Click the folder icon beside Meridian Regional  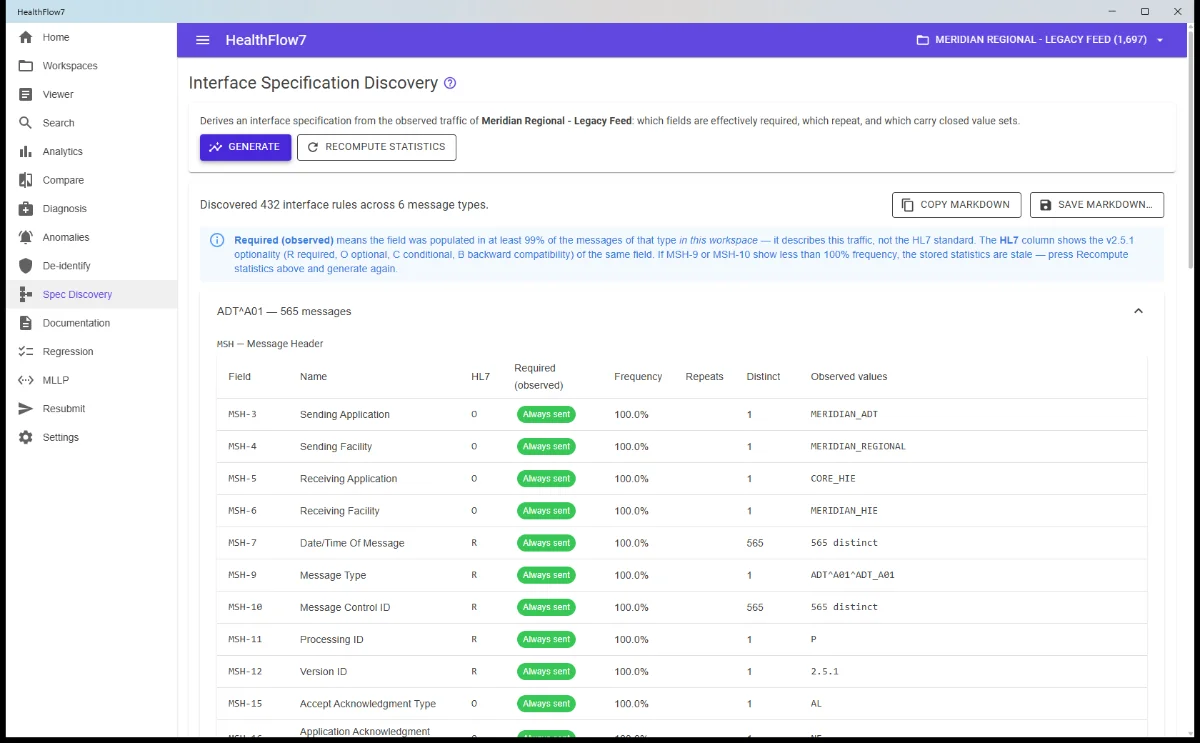click(923, 40)
